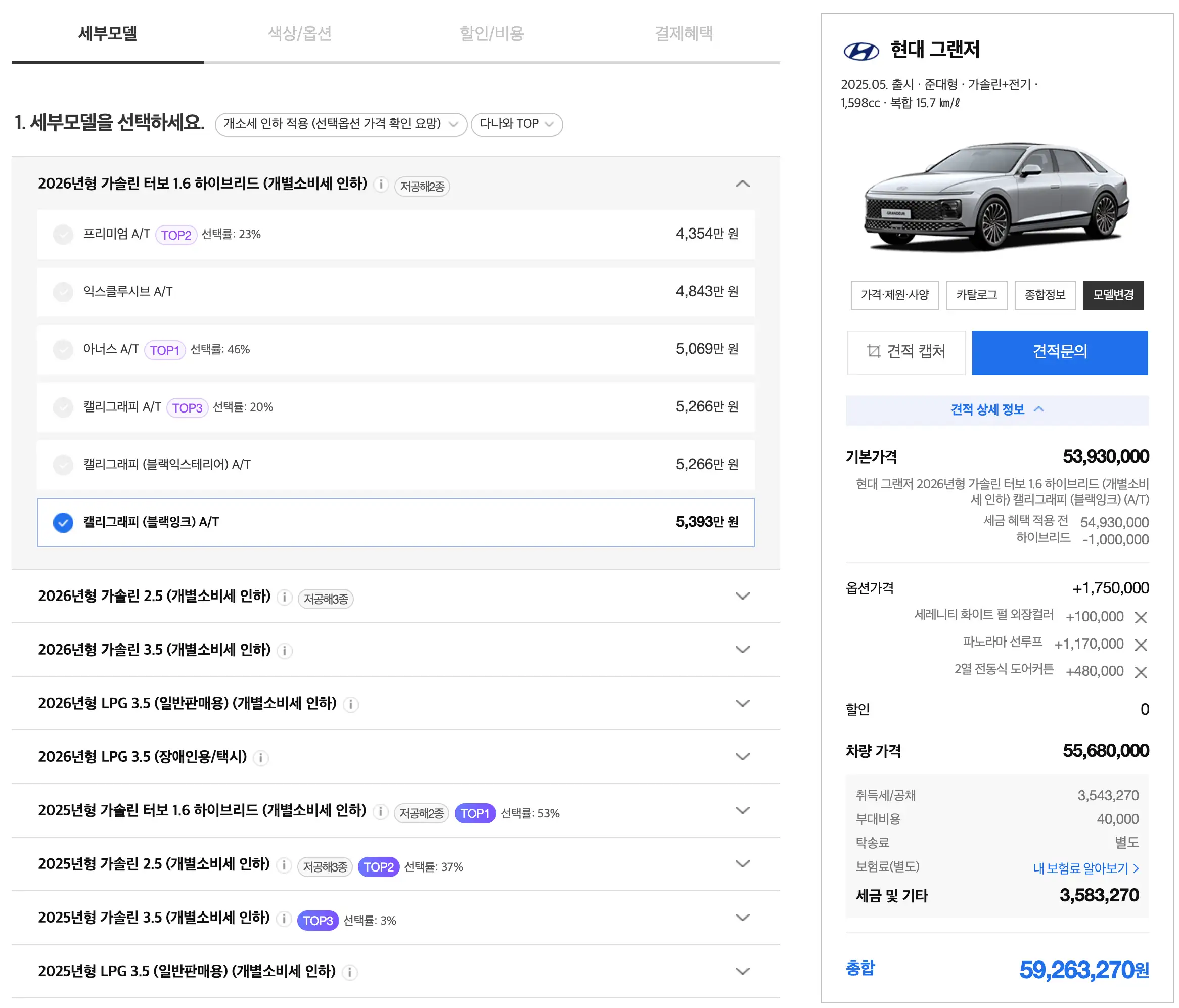Select the 프리미엄 A/T trim checkbox

[x=63, y=235]
